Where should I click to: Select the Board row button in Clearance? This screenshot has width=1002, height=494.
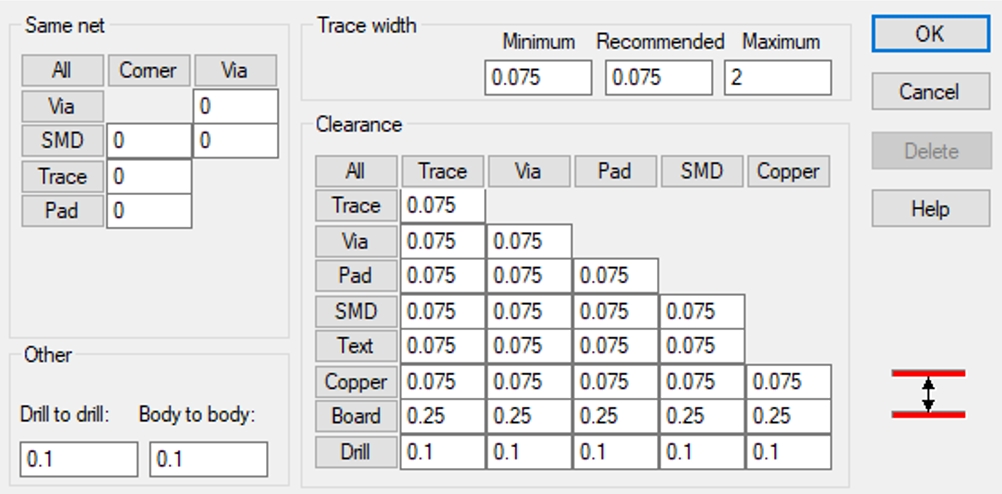coord(355,416)
